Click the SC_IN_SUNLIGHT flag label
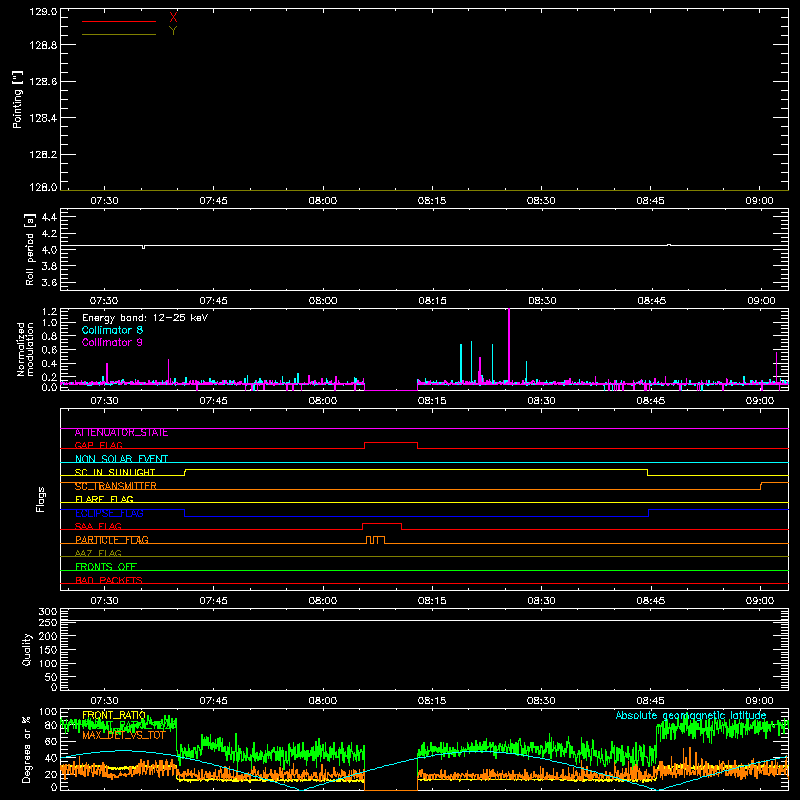The width and height of the screenshot is (800, 800). 115,472
